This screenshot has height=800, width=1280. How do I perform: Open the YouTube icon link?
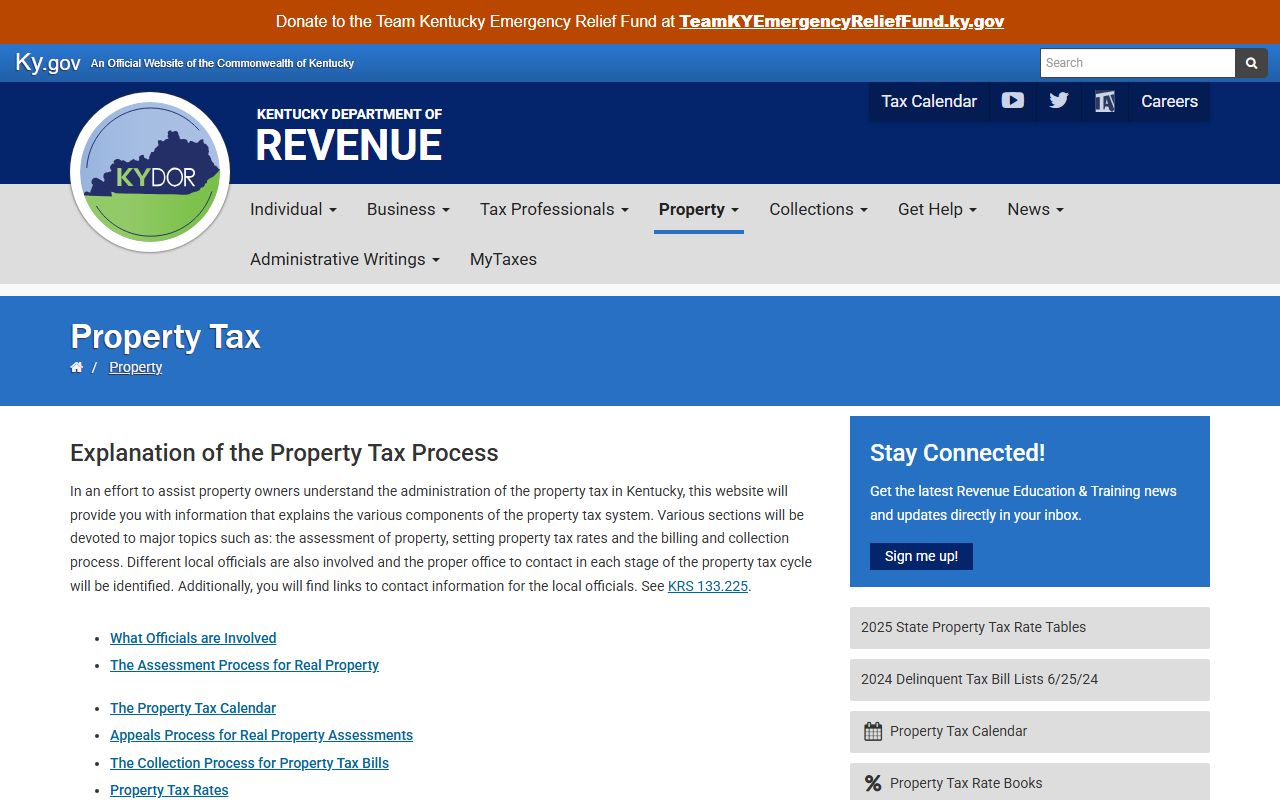click(x=1013, y=101)
